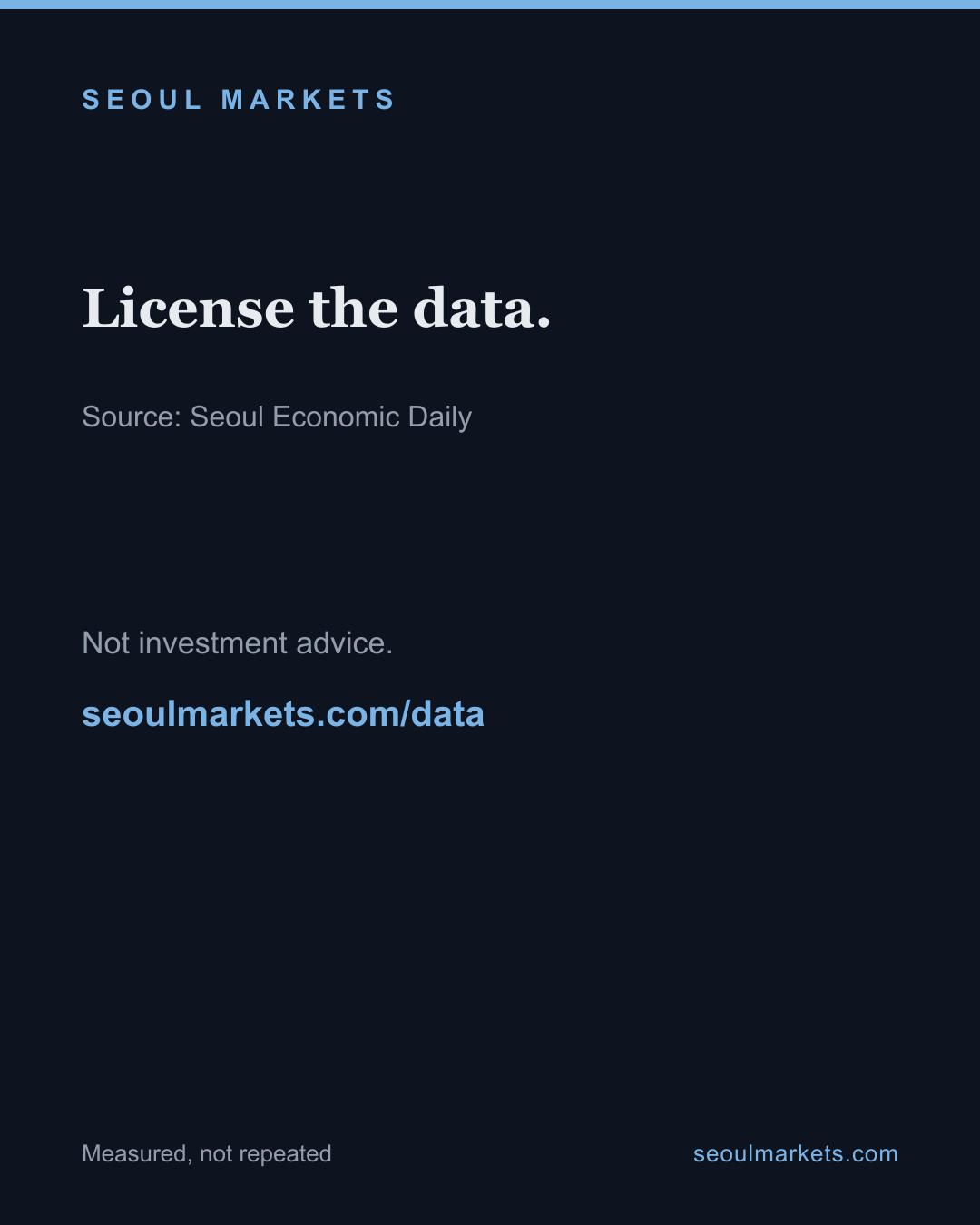Click the 'Economic Daily' words in the source line
The image size is (980, 1225).
(x=372, y=417)
